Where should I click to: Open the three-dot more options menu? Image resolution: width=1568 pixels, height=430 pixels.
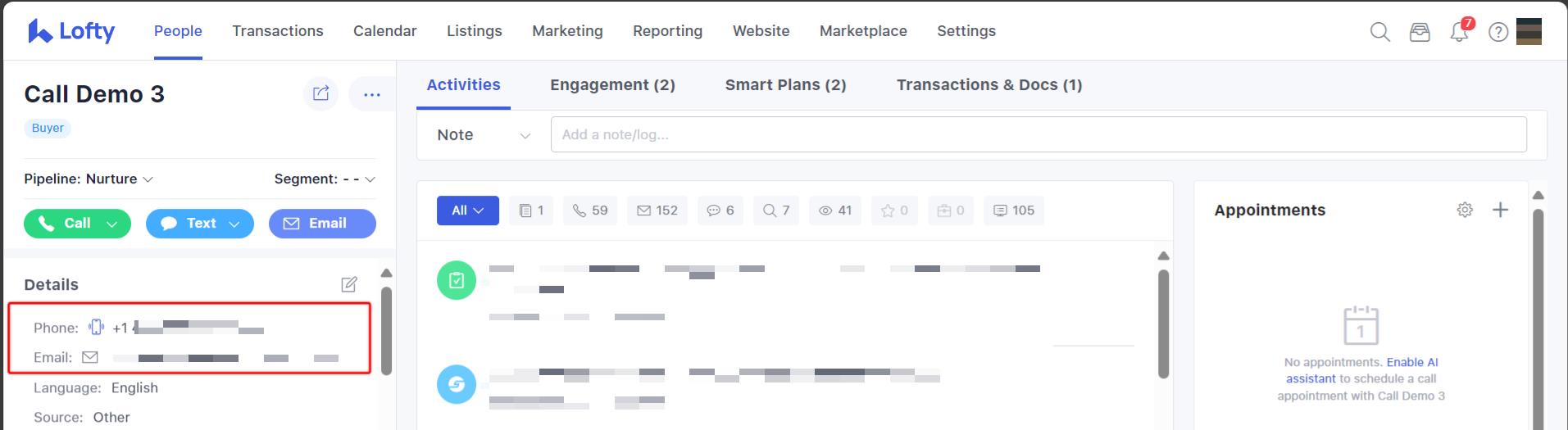[x=372, y=94]
